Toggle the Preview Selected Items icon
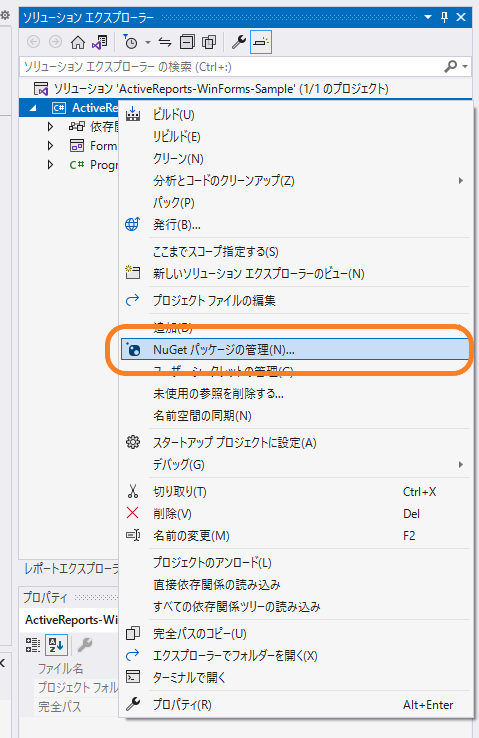 [260, 42]
